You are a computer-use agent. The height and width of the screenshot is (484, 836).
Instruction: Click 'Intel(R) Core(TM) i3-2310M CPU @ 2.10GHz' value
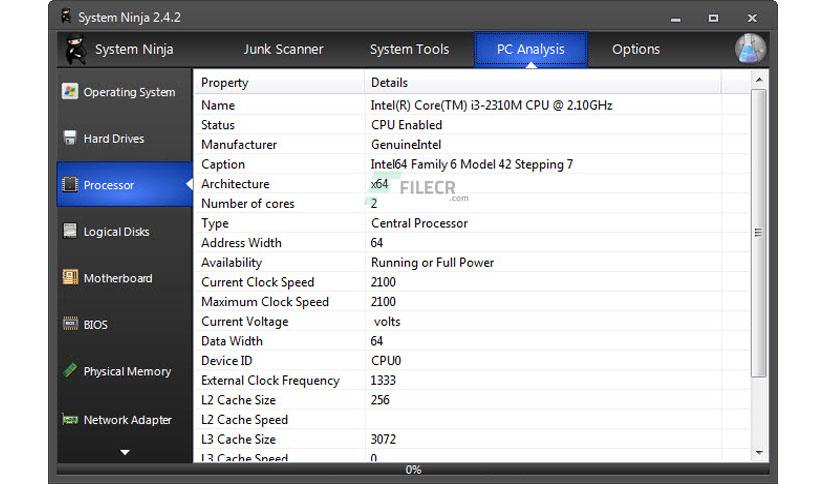(491, 105)
